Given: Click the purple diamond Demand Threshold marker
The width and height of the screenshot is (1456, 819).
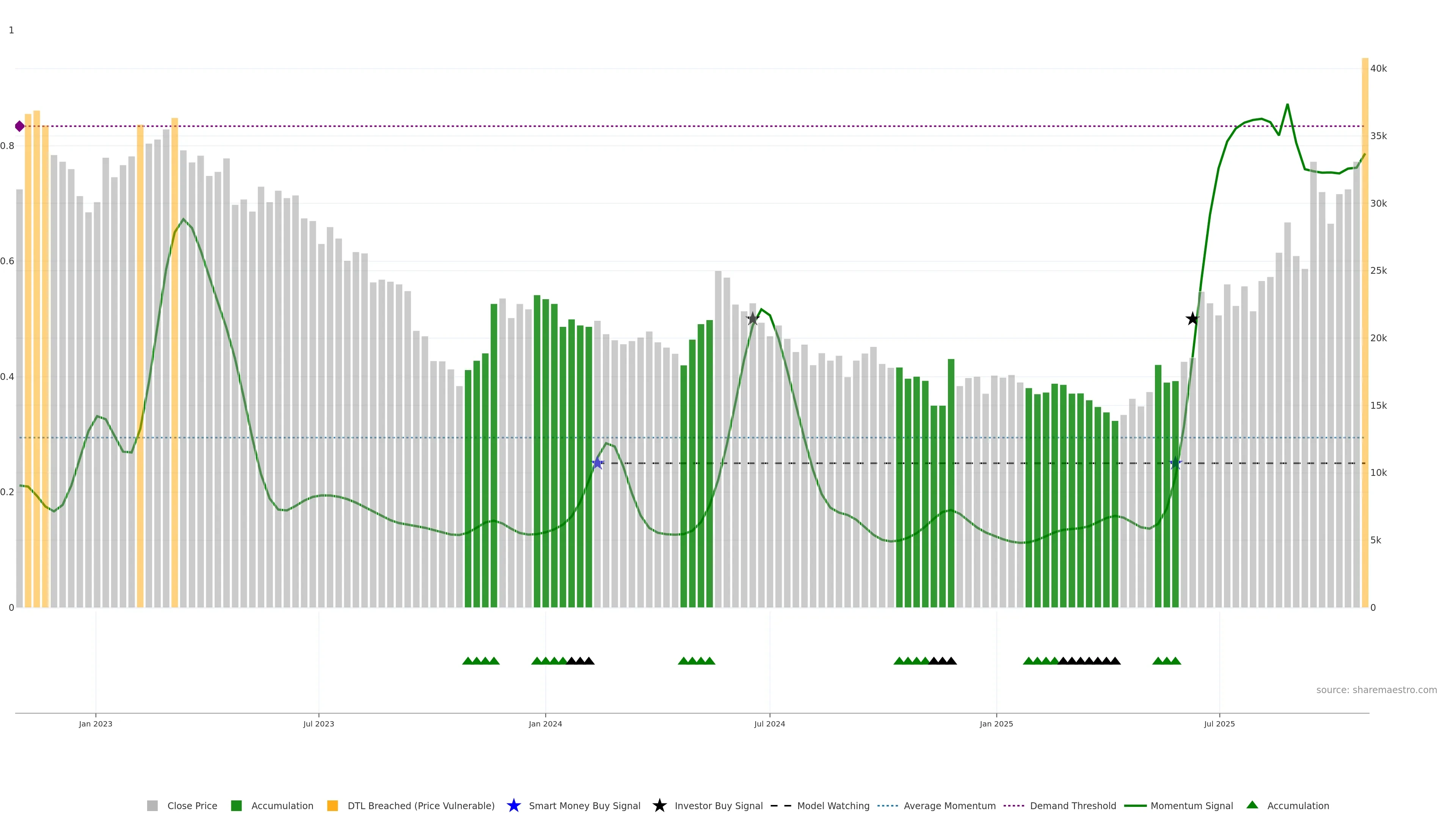Looking at the screenshot, I should click(x=20, y=126).
